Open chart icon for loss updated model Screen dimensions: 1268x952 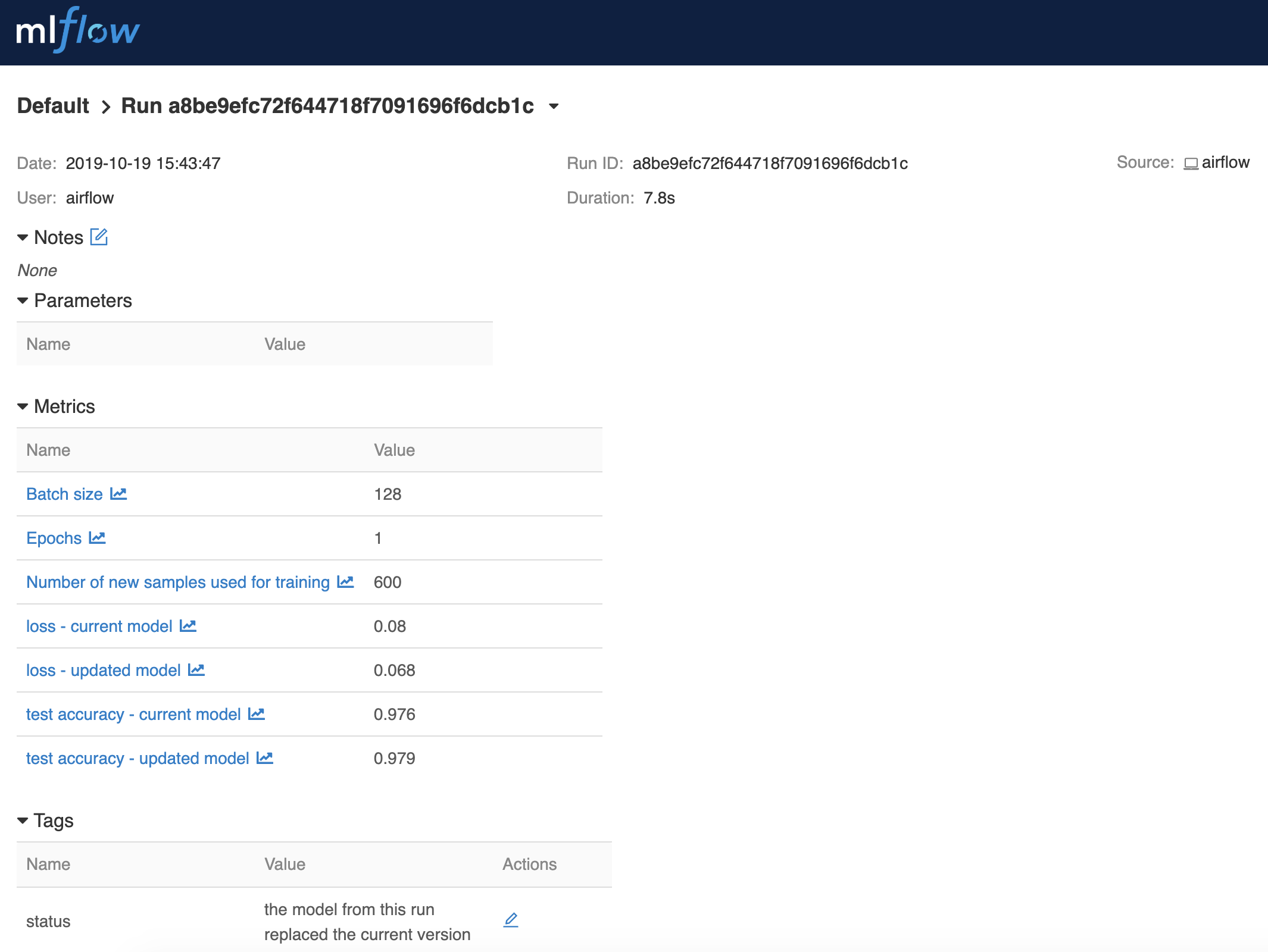tap(196, 670)
